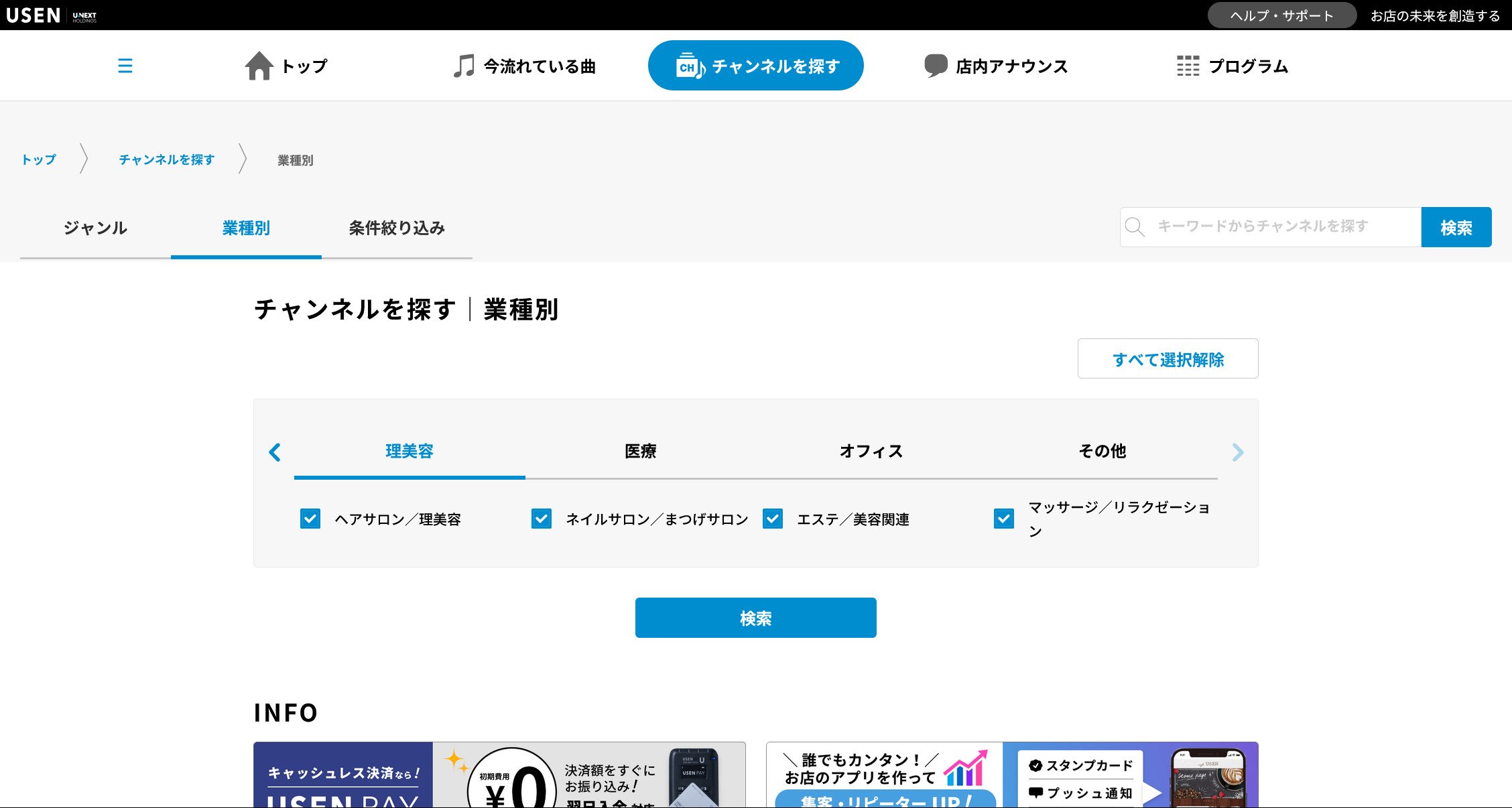Uncheck the エステ／美容関連 checkbox
The height and width of the screenshot is (808, 1512).
(x=773, y=519)
